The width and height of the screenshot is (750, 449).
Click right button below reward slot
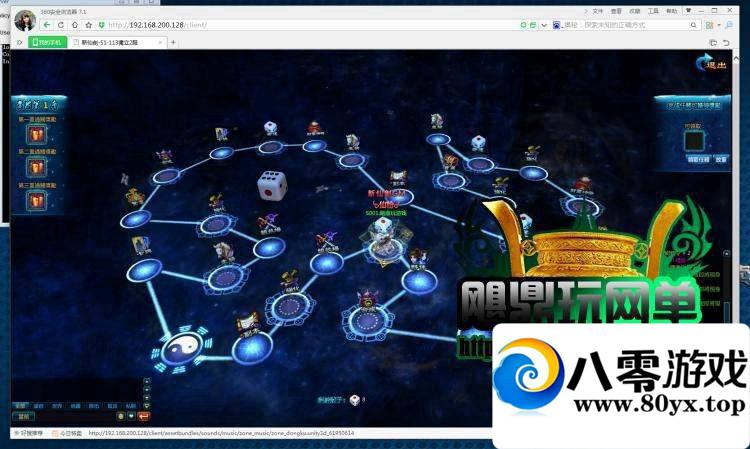(721, 159)
